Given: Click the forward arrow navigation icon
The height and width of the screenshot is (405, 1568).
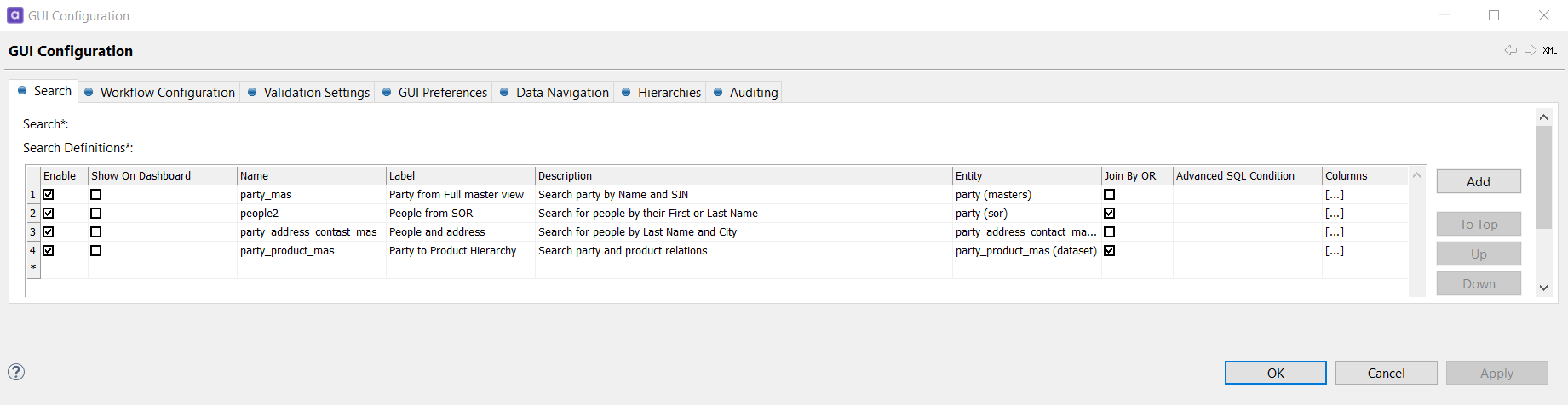Looking at the screenshot, I should (1531, 50).
